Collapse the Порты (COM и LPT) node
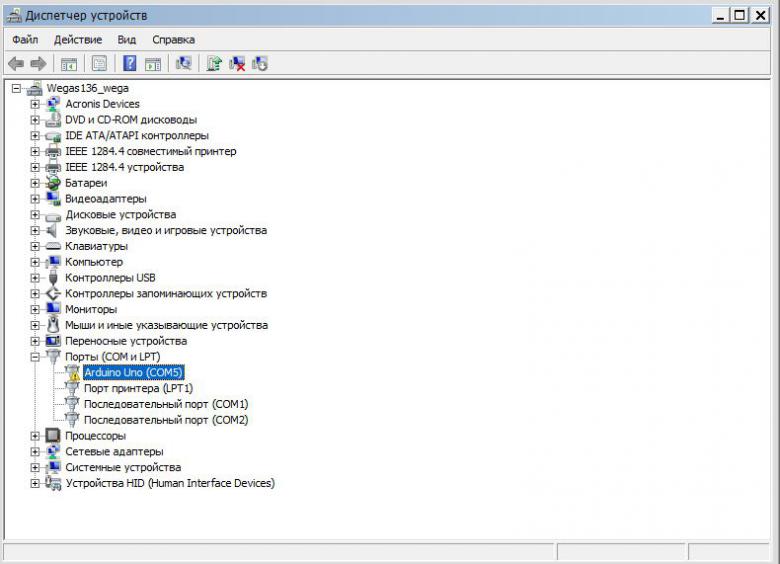The width and height of the screenshot is (780, 564). click(35, 357)
